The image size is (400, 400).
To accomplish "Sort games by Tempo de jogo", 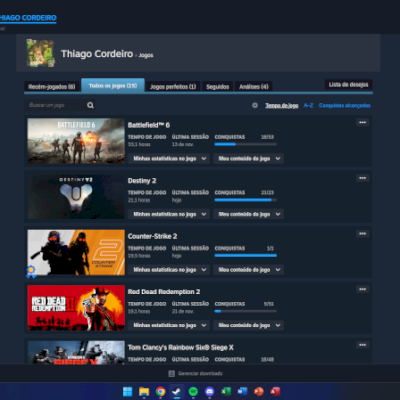I will point(282,105).
